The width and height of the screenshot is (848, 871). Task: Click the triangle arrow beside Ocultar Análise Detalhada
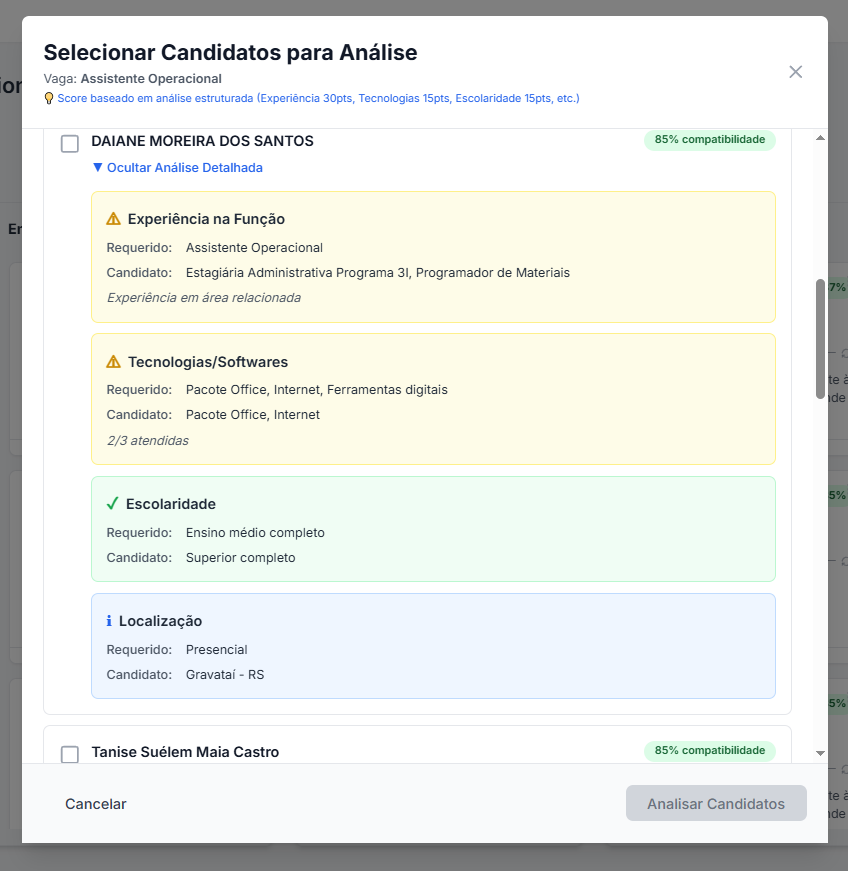pos(97,168)
